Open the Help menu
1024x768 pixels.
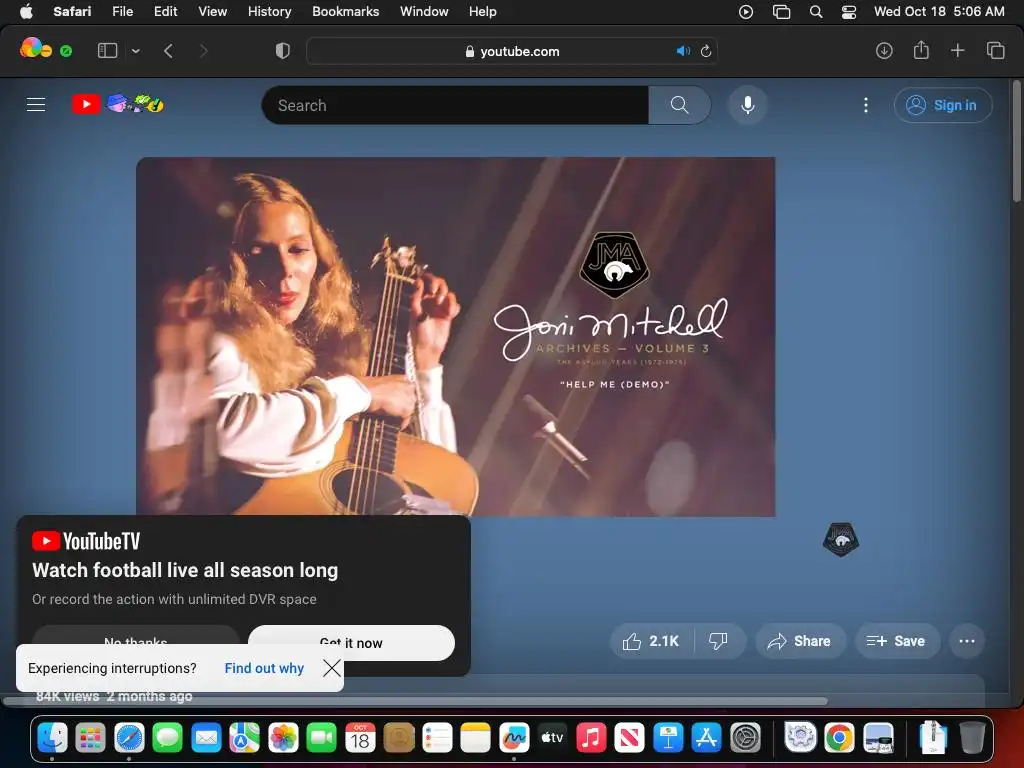[483, 12]
